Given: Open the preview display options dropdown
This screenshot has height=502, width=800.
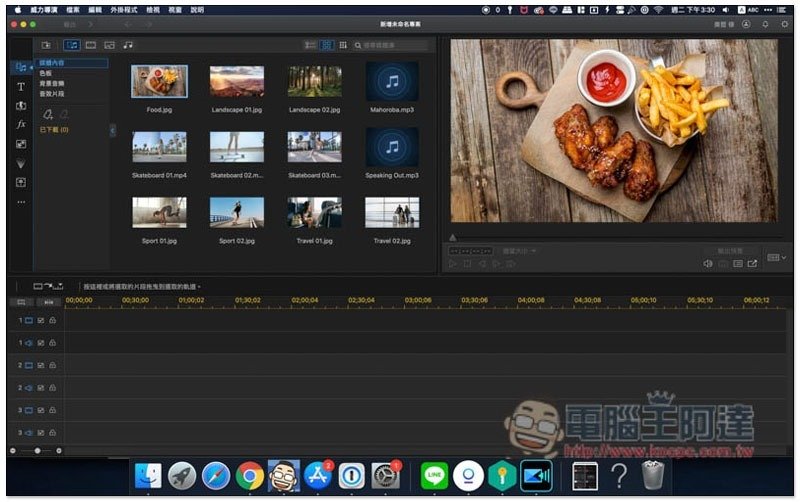Looking at the screenshot, I should [x=776, y=258].
